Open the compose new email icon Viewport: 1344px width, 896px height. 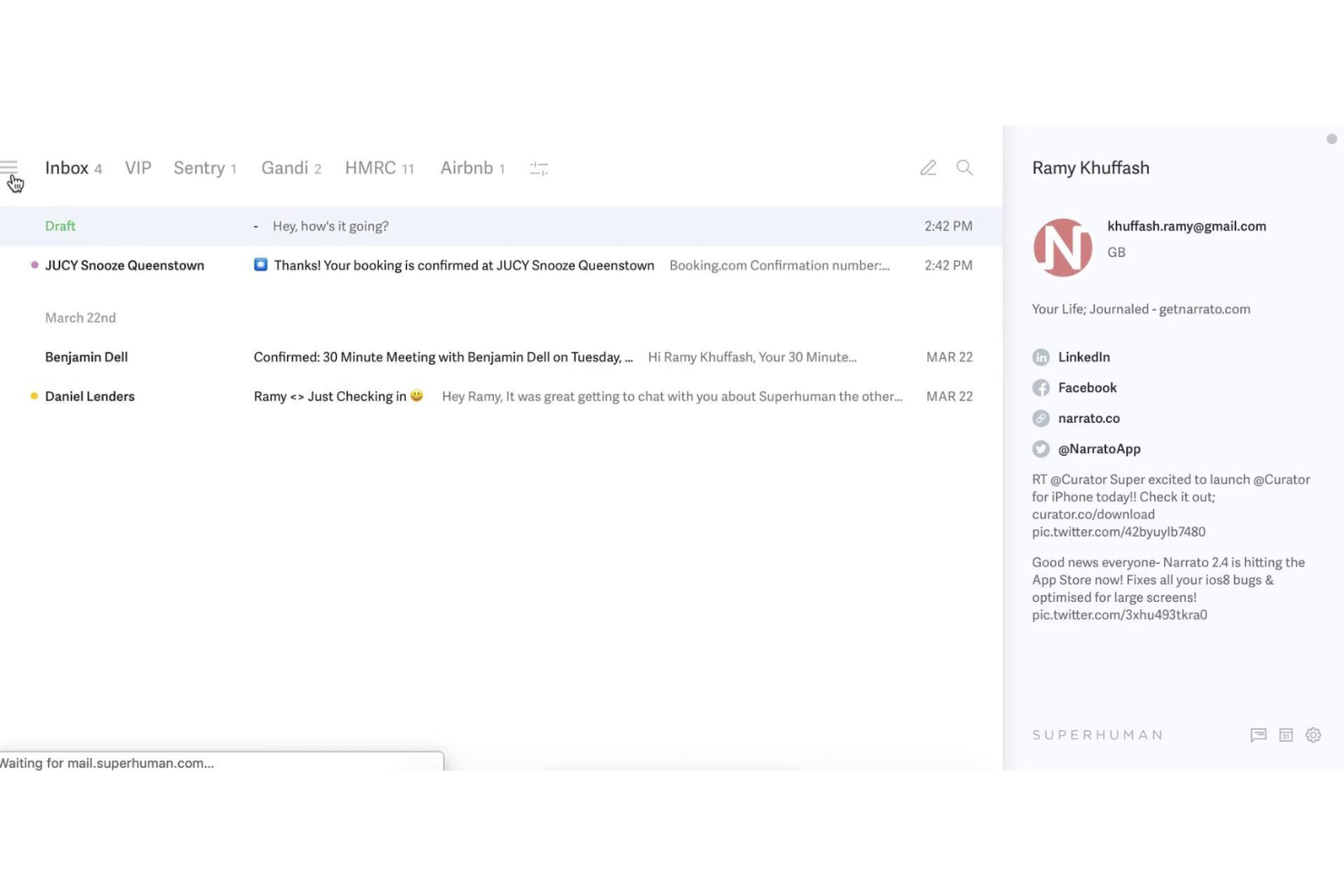927,168
